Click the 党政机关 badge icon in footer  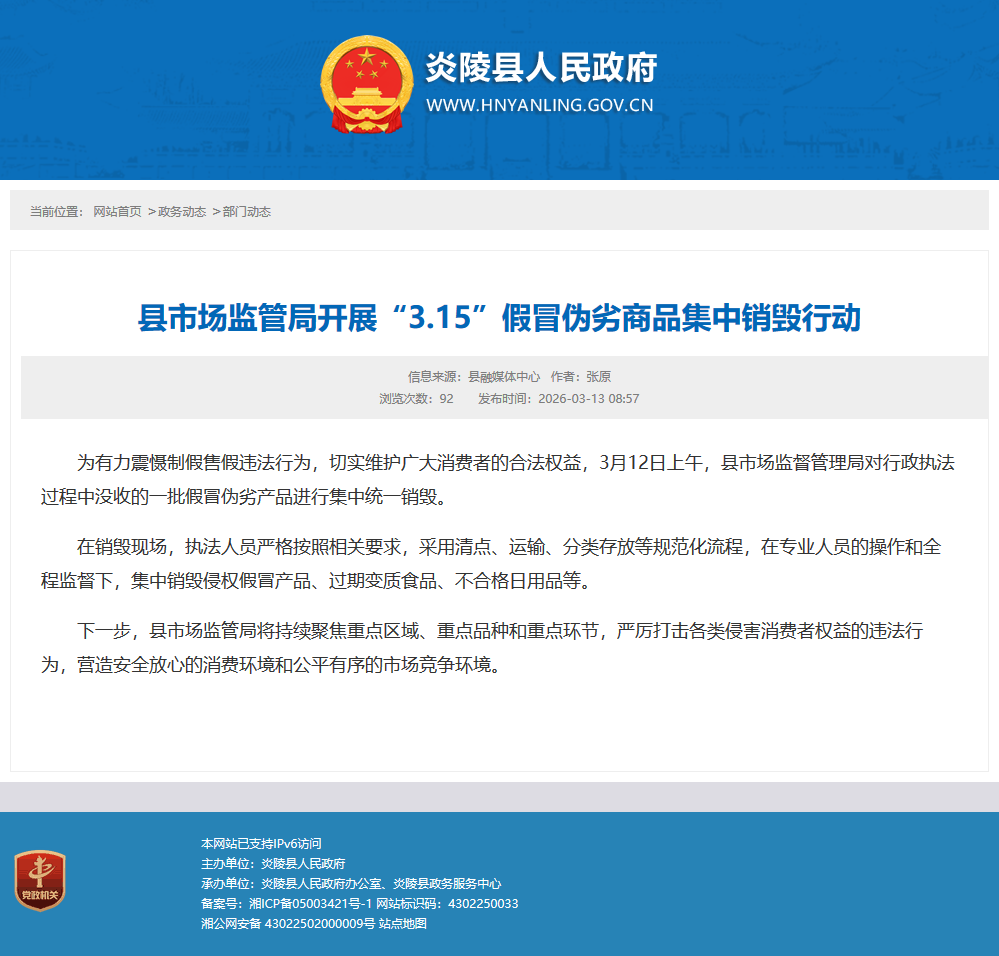(40, 880)
